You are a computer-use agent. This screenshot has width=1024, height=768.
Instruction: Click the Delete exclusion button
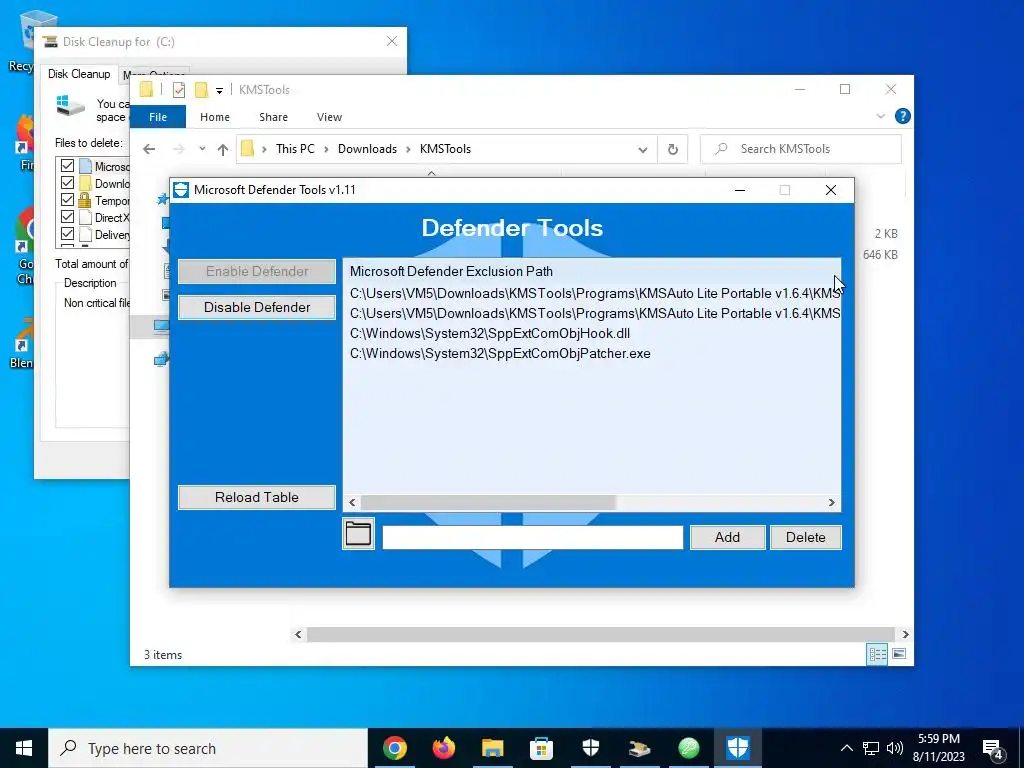[x=805, y=537]
